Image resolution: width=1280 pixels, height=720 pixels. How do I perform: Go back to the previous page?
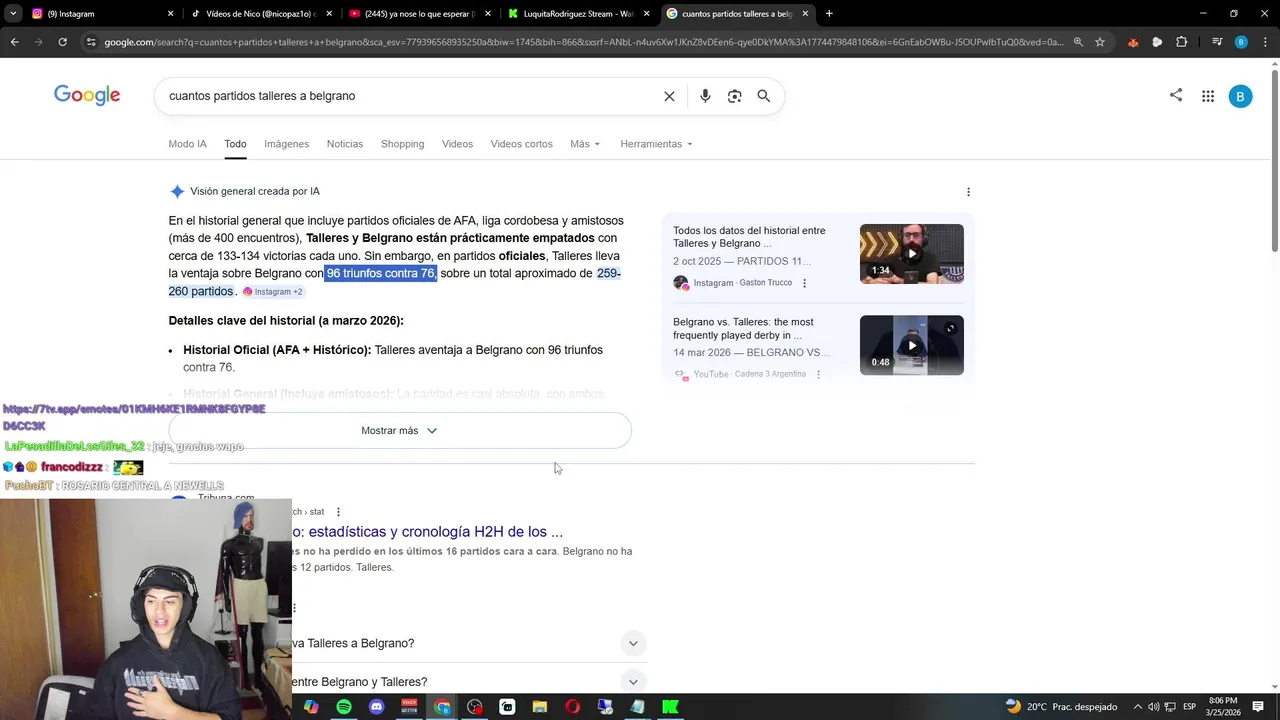[14, 42]
